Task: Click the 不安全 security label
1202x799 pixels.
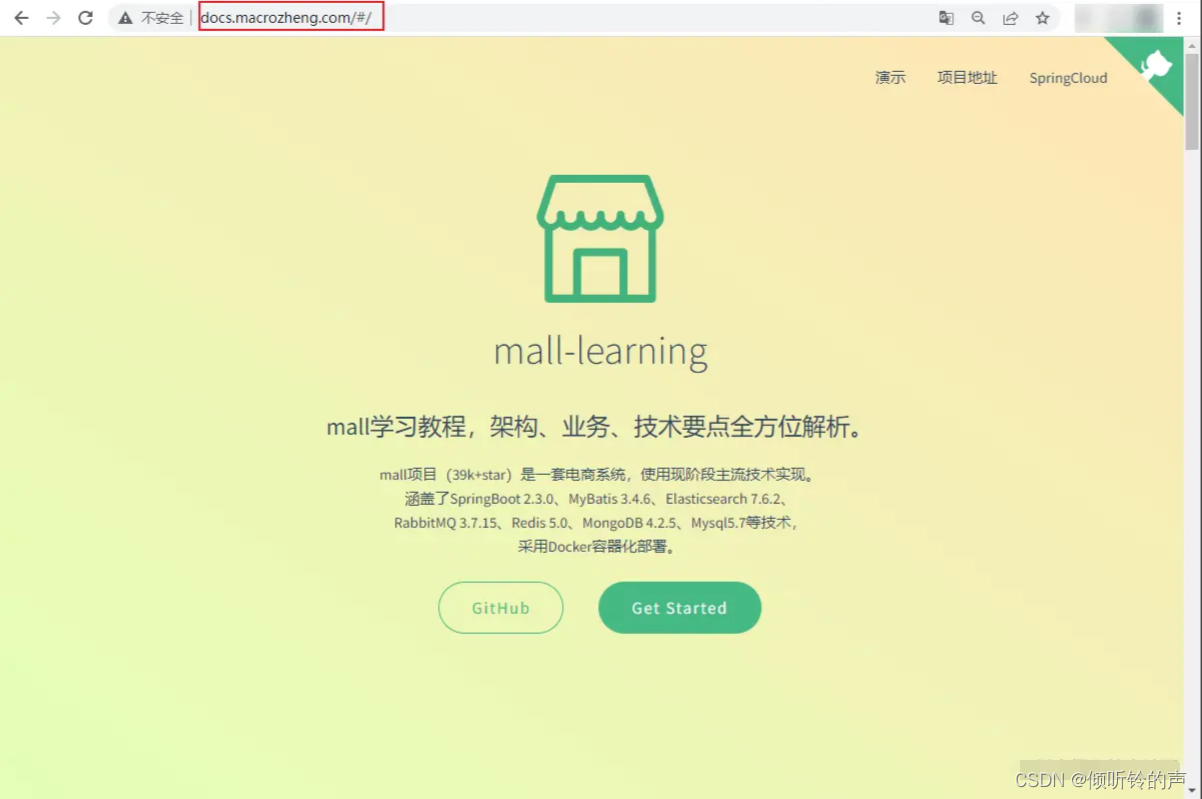Action: pyautogui.click(x=162, y=18)
